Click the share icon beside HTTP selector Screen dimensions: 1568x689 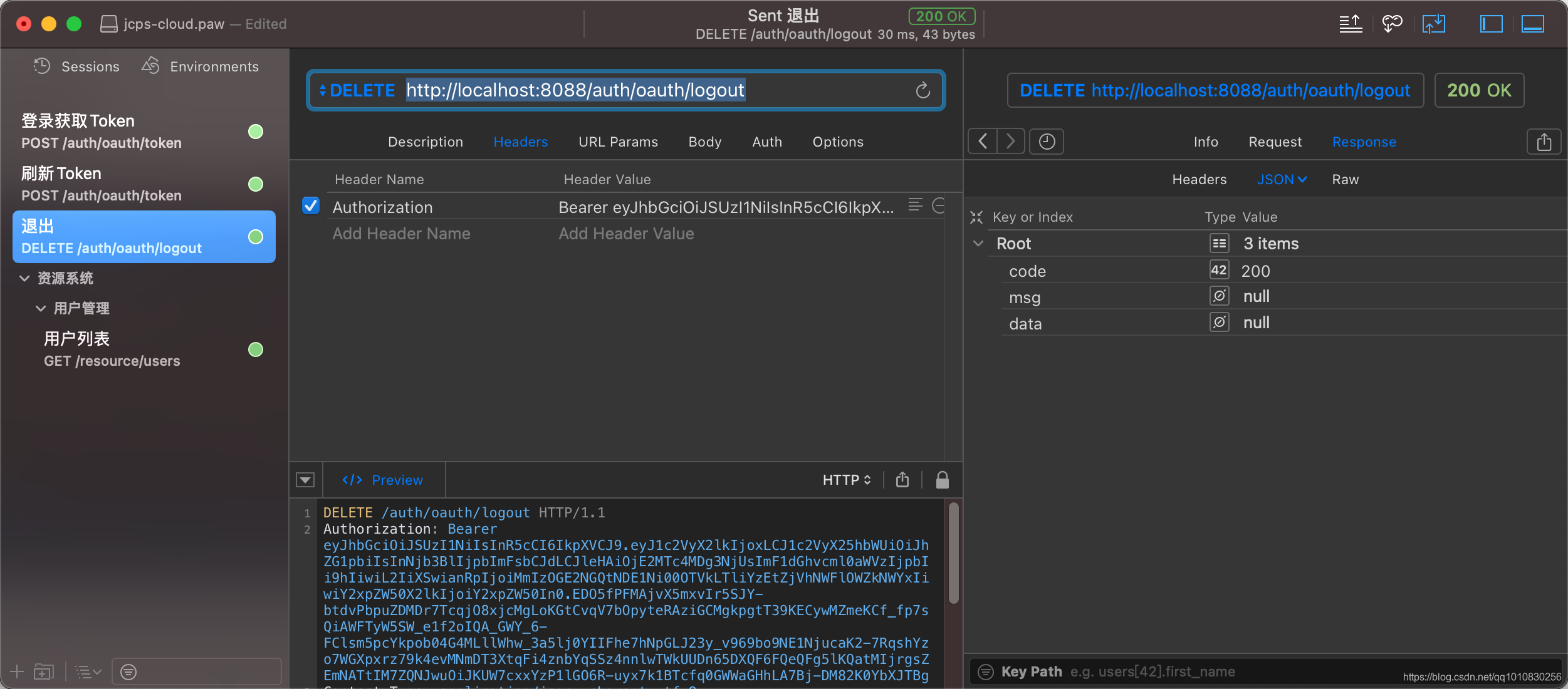(902, 480)
